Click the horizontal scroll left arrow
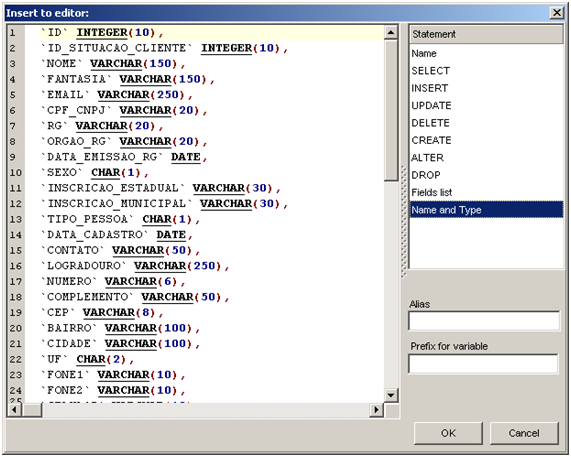 [x=15, y=410]
